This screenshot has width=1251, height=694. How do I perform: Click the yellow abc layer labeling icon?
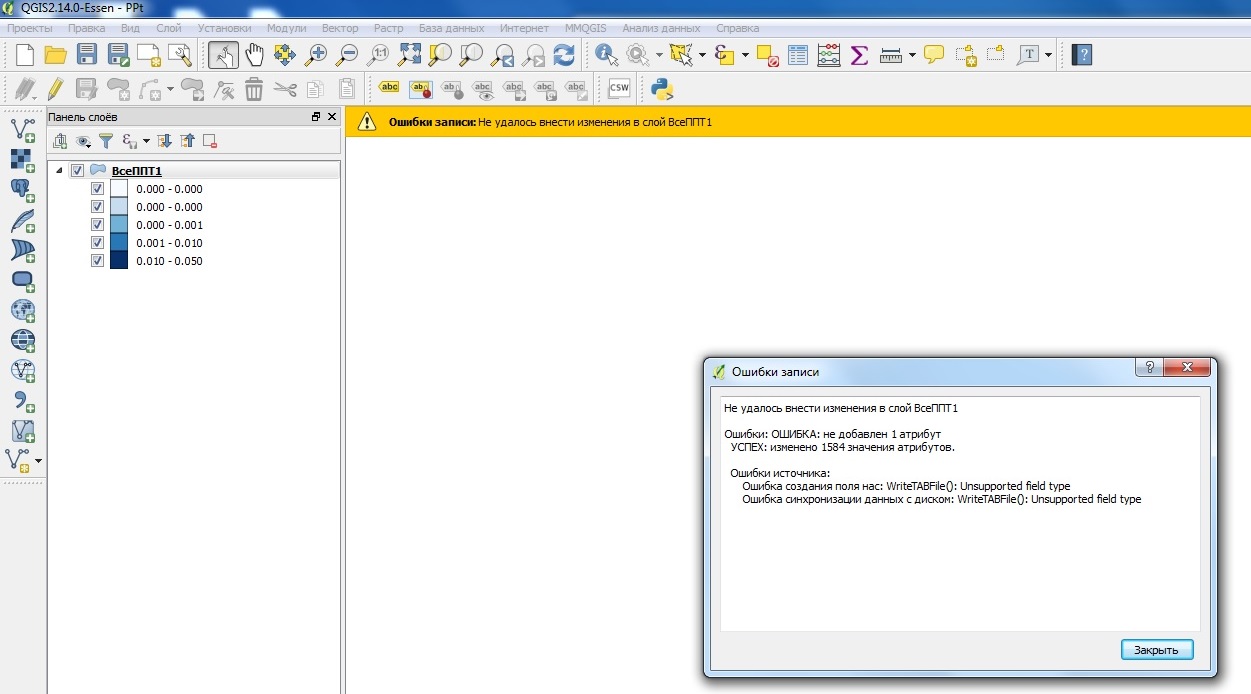coord(390,88)
